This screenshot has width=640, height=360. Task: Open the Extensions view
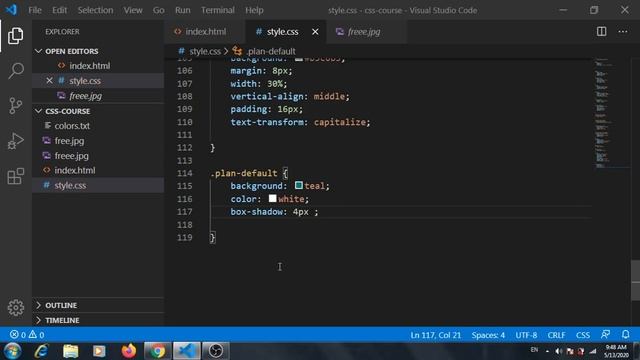point(16,176)
